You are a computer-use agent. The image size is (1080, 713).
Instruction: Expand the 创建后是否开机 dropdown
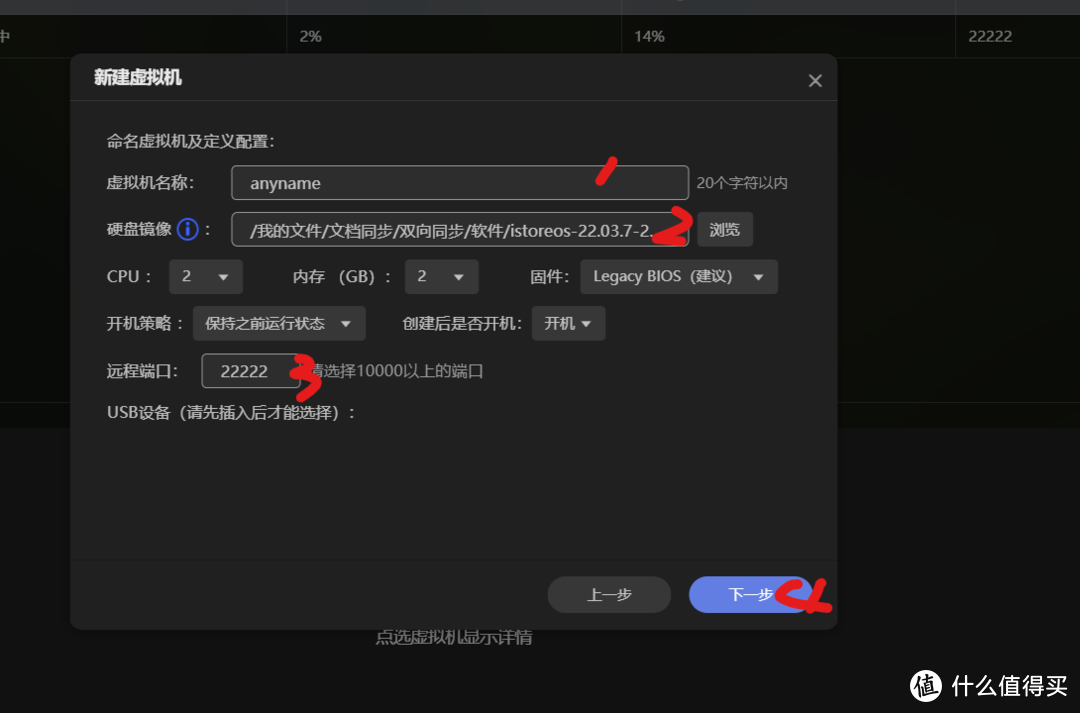coord(568,323)
